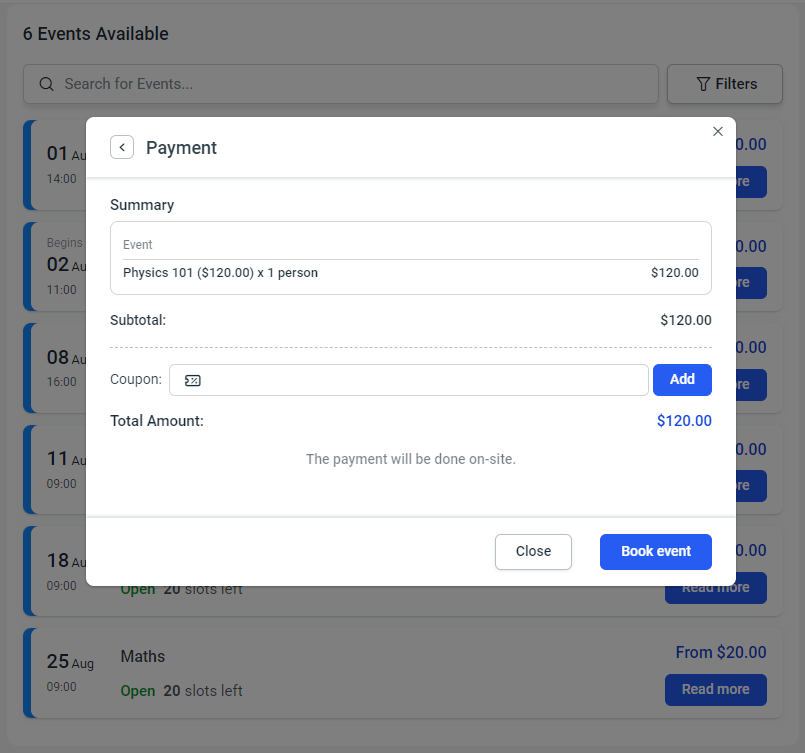Click the Close button in the dialog
The width and height of the screenshot is (805, 753).
[x=533, y=551]
